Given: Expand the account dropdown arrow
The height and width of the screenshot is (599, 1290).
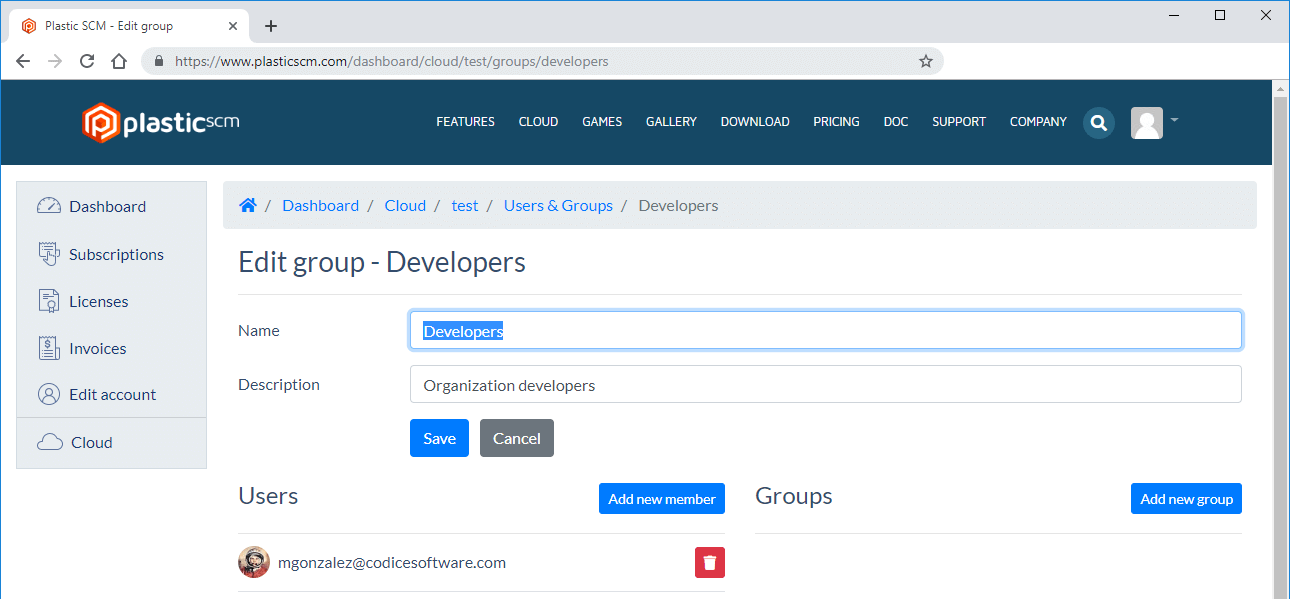Looking at the screenshot, I should pyautogui.click(x=1174, y=120).
